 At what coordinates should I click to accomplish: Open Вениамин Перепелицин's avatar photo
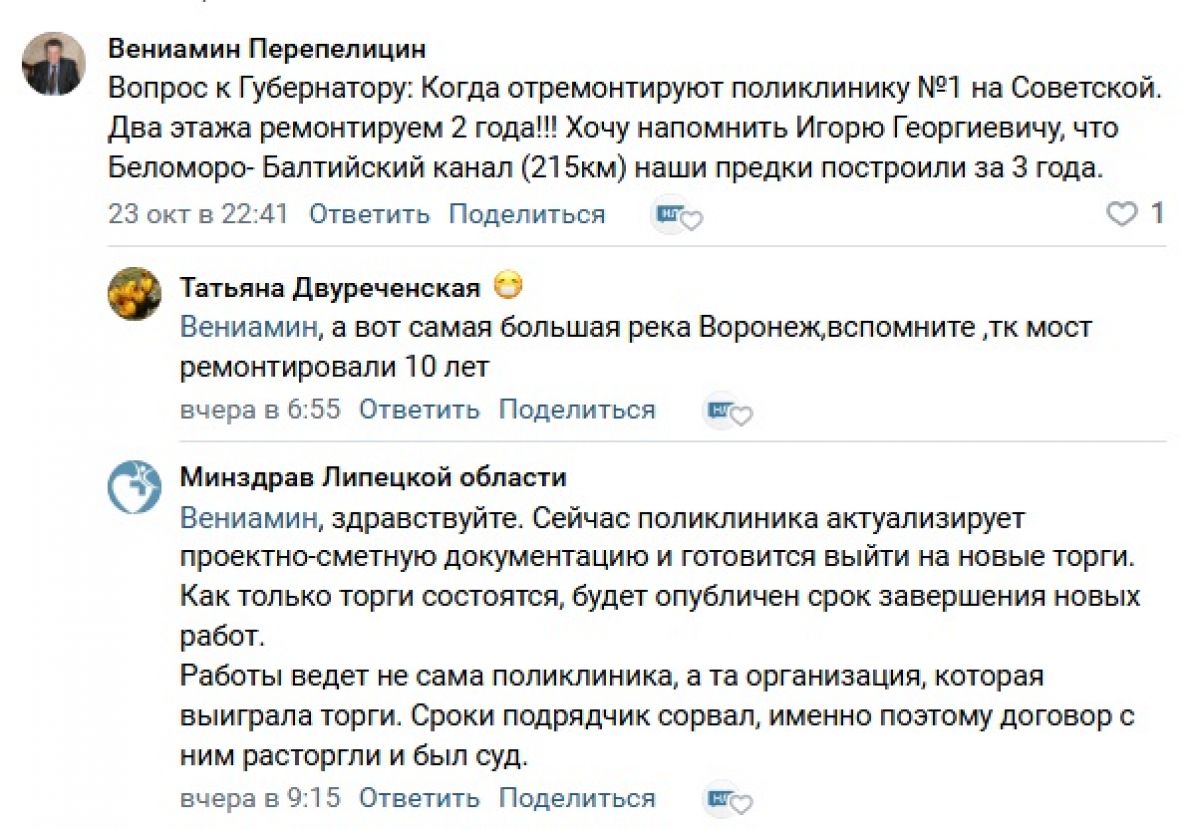[x=54, y=64]
